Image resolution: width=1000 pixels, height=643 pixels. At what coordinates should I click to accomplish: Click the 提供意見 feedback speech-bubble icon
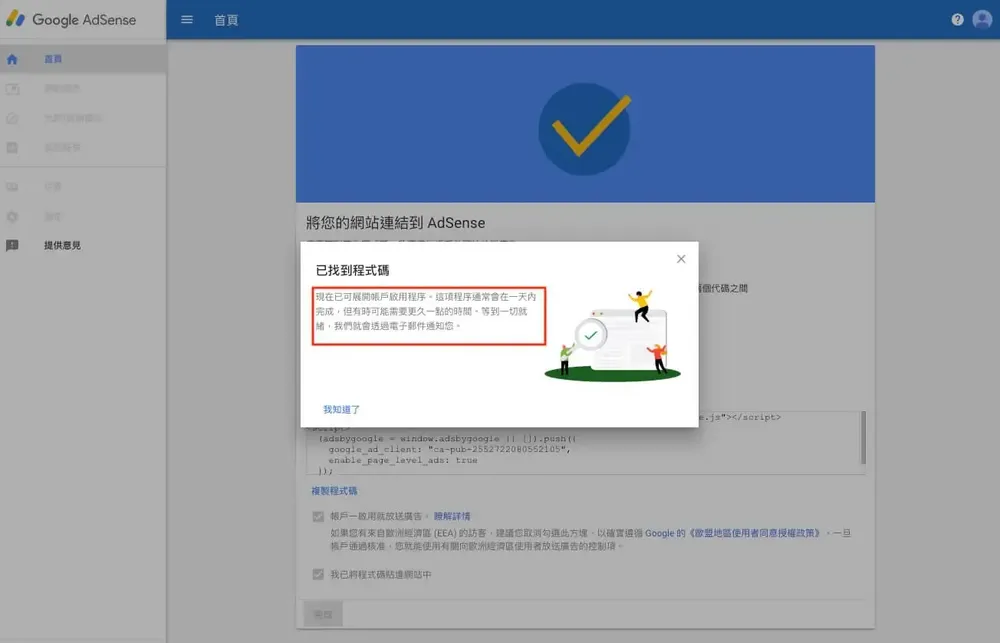tap(12, 246)
